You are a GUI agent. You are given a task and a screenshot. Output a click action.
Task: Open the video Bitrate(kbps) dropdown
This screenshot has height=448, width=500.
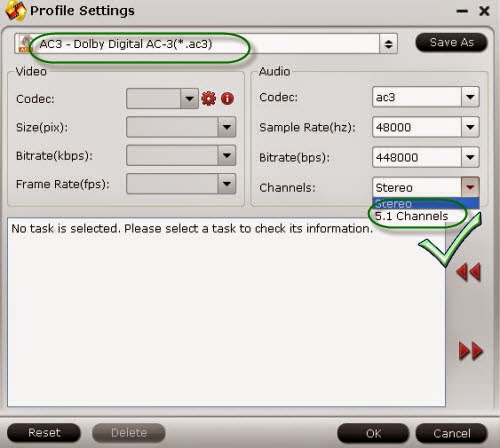point(227,155)
